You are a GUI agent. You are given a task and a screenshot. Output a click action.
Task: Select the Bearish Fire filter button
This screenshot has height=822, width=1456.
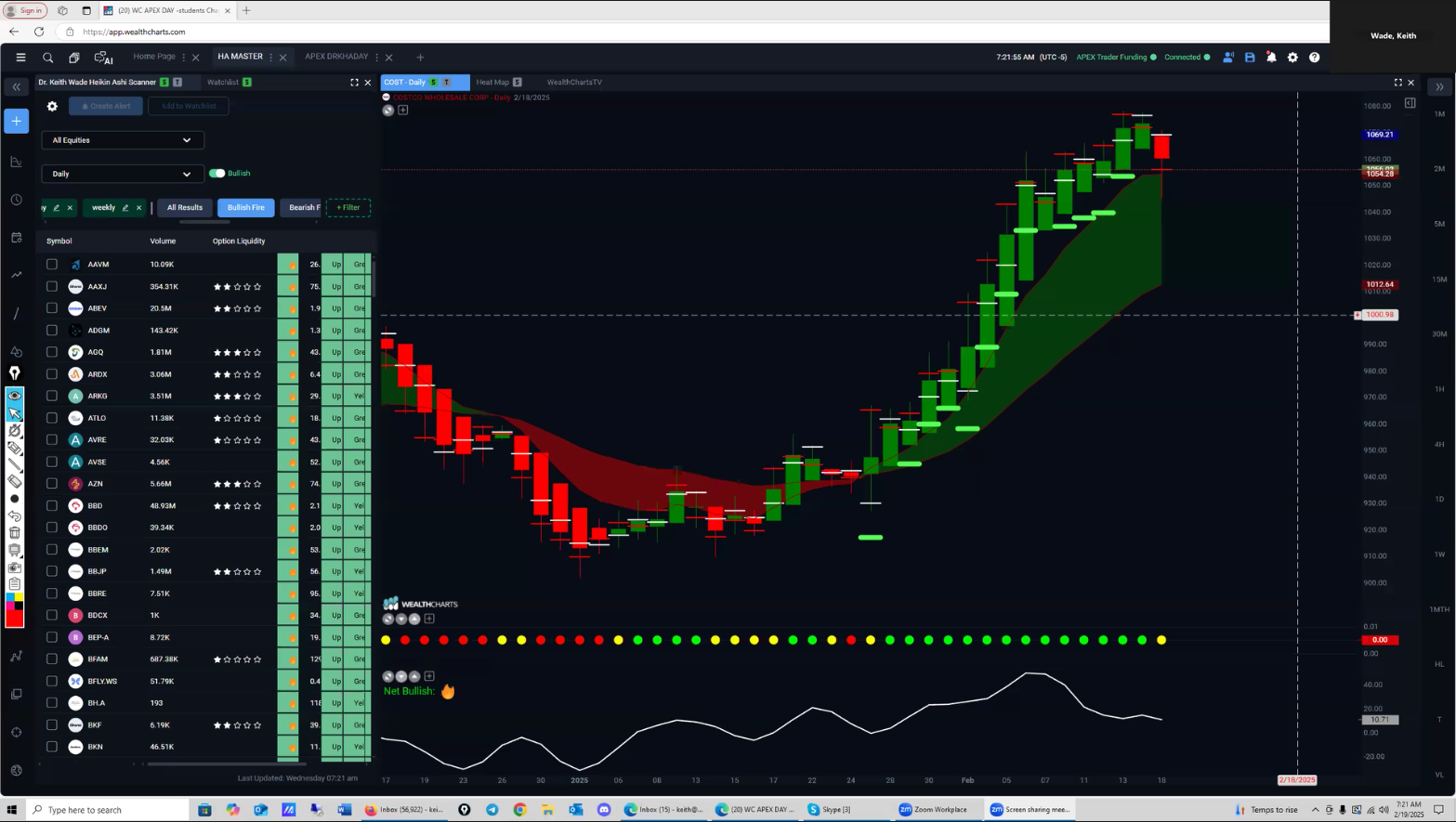point(302,208)
